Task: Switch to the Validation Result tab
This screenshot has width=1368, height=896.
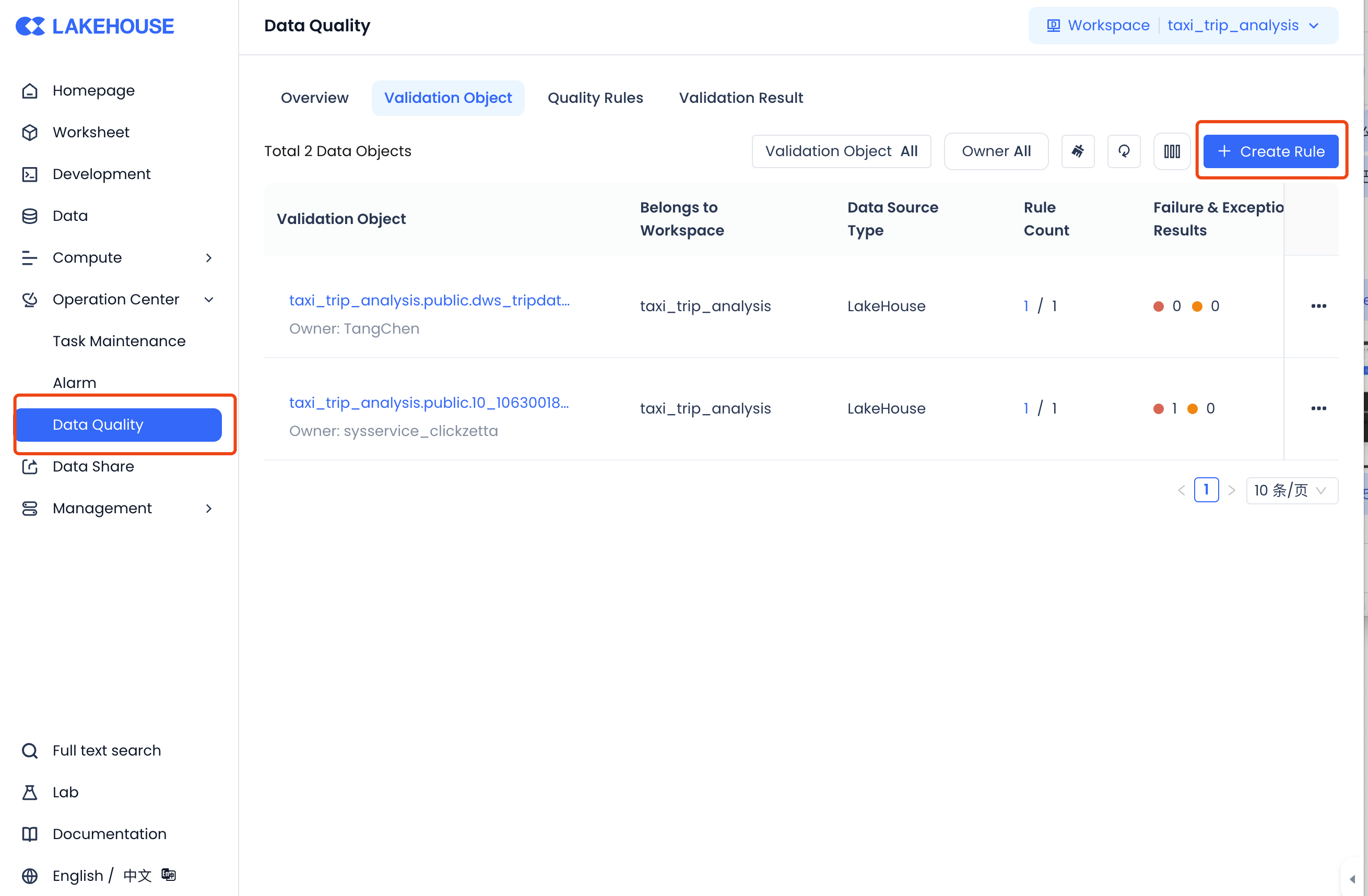Action: click(740, 98)
